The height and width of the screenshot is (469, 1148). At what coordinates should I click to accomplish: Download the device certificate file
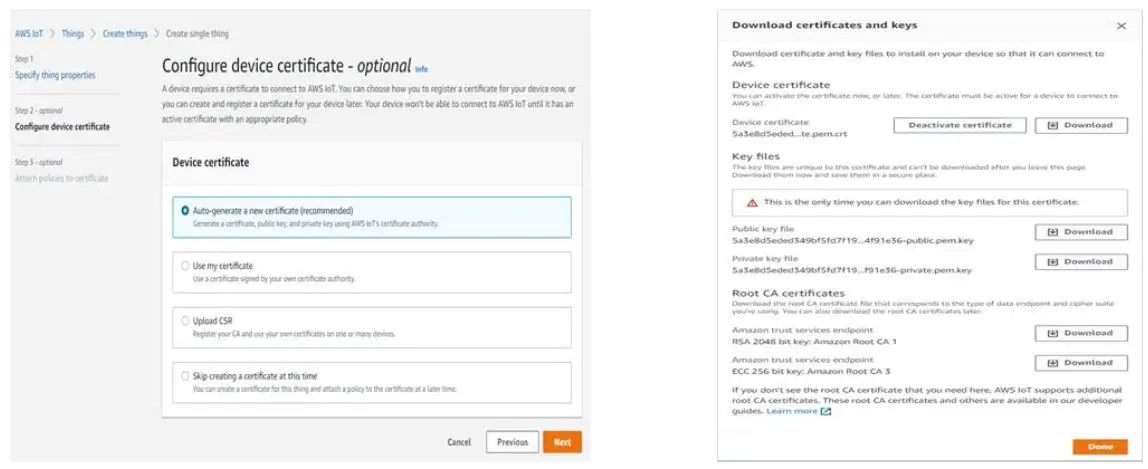(1074, 126)
